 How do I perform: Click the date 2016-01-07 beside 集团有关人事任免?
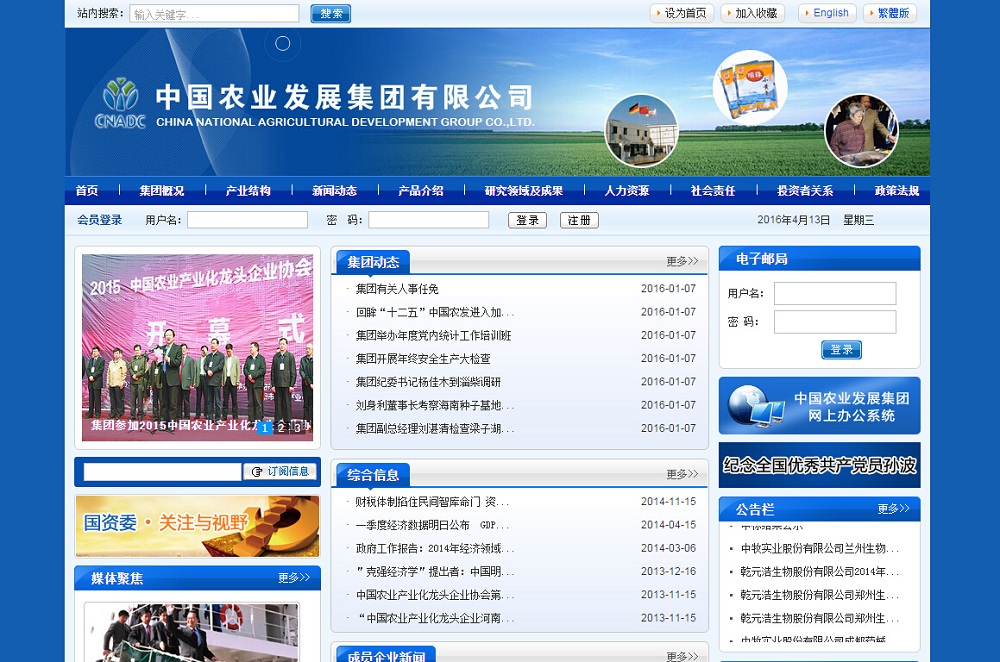[668, 288]
